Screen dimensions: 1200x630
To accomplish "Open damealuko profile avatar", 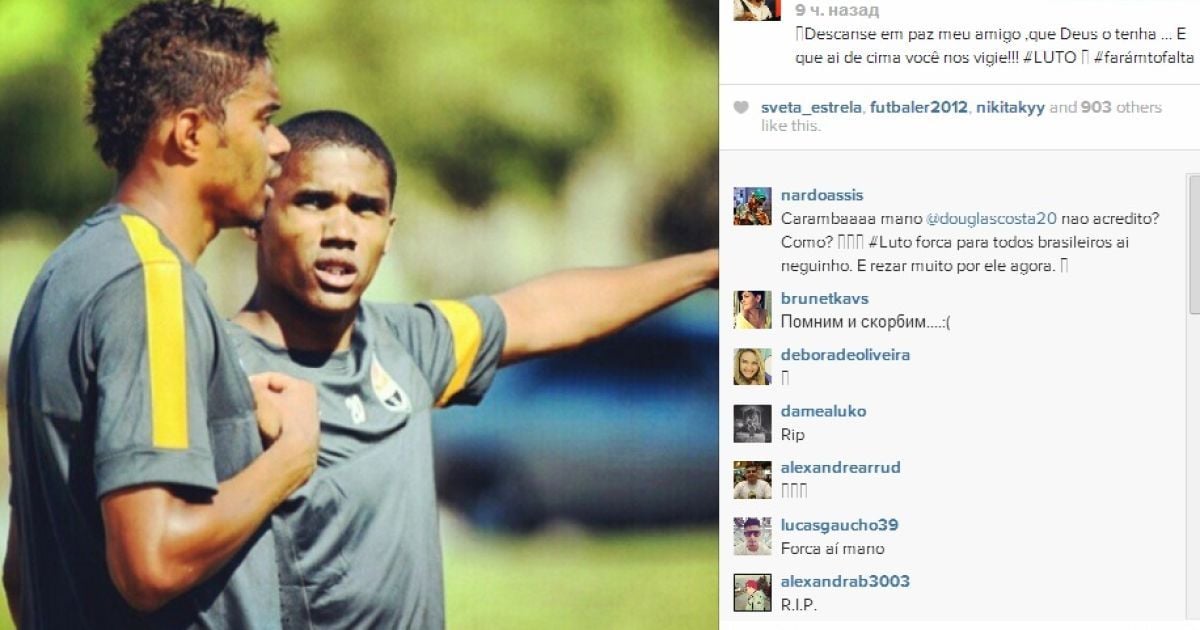I will (x=752, y=423).
